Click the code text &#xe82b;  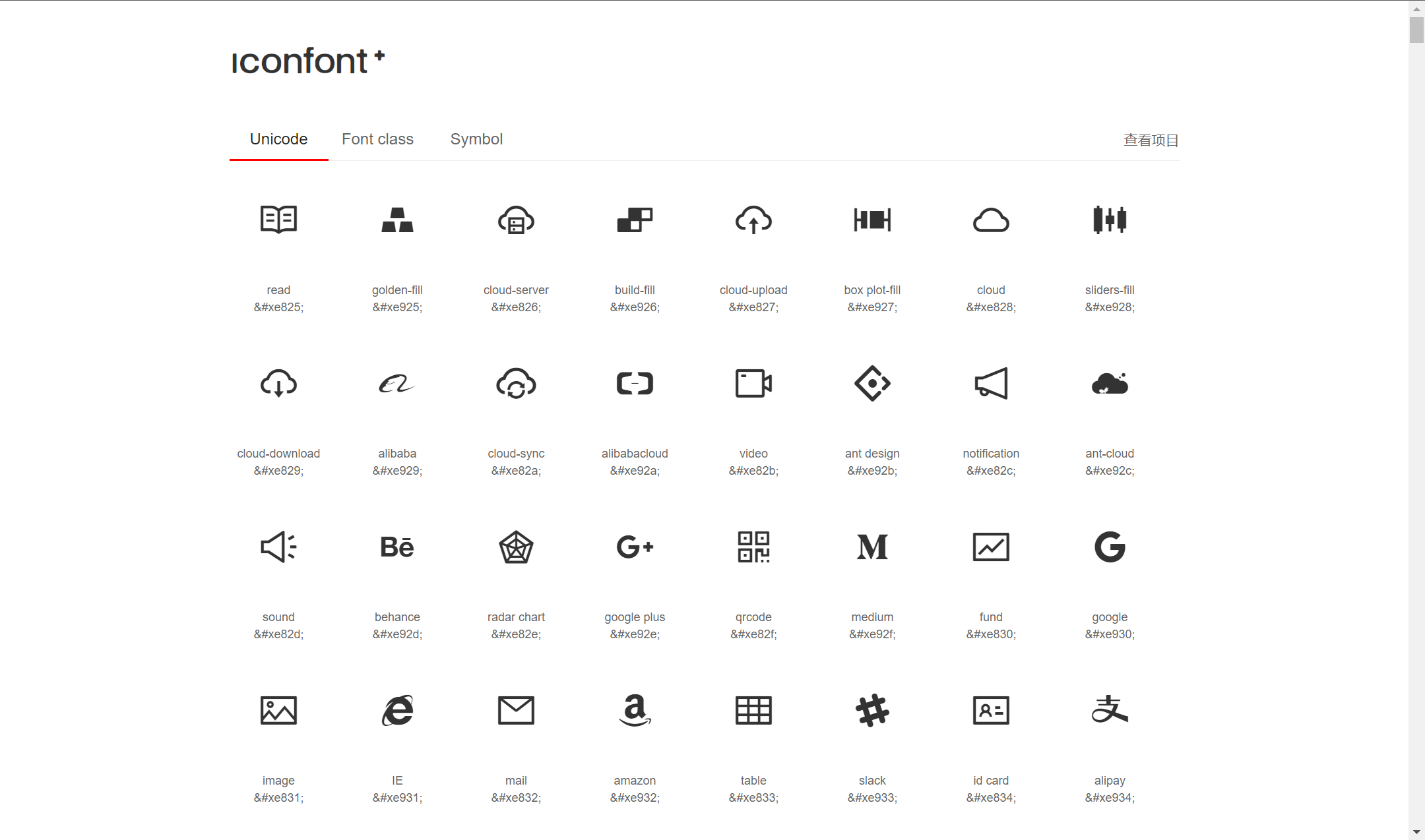(x=753, y=471)
